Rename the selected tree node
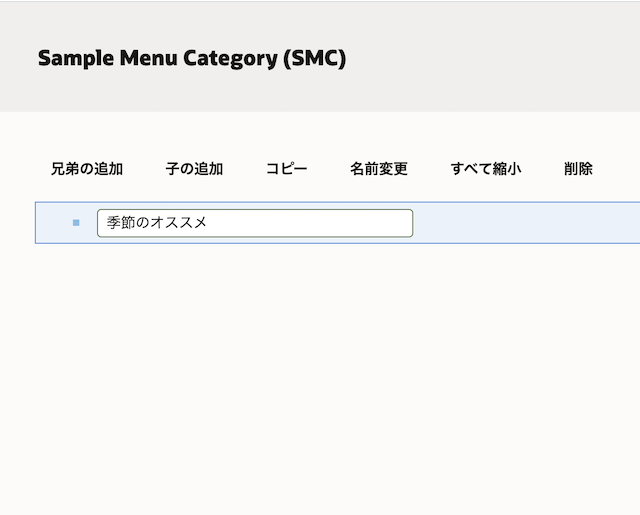The image size is (640, 515). [379, 169]
